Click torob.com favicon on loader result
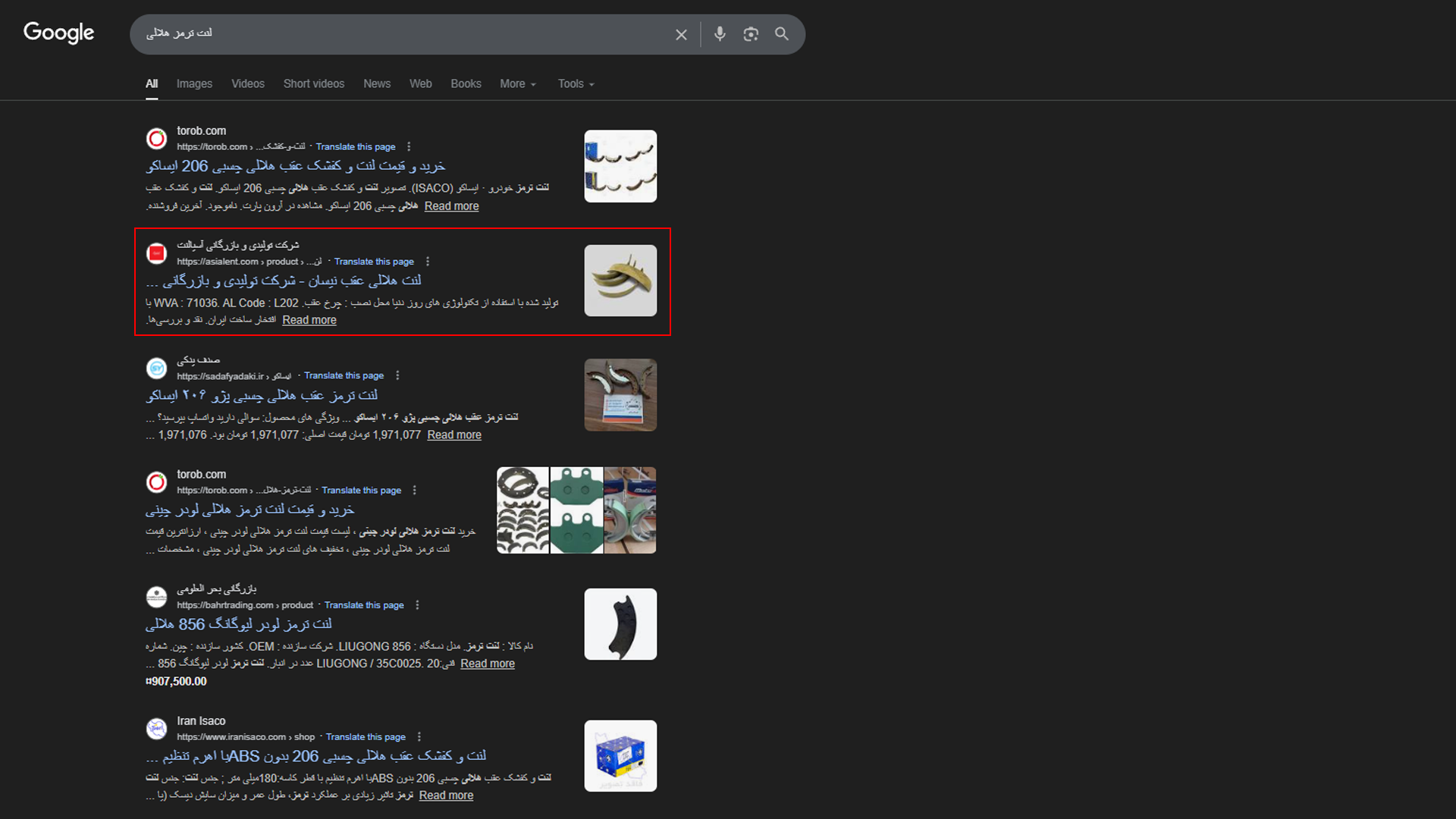 pyautogui.click(x=157, y=482)
